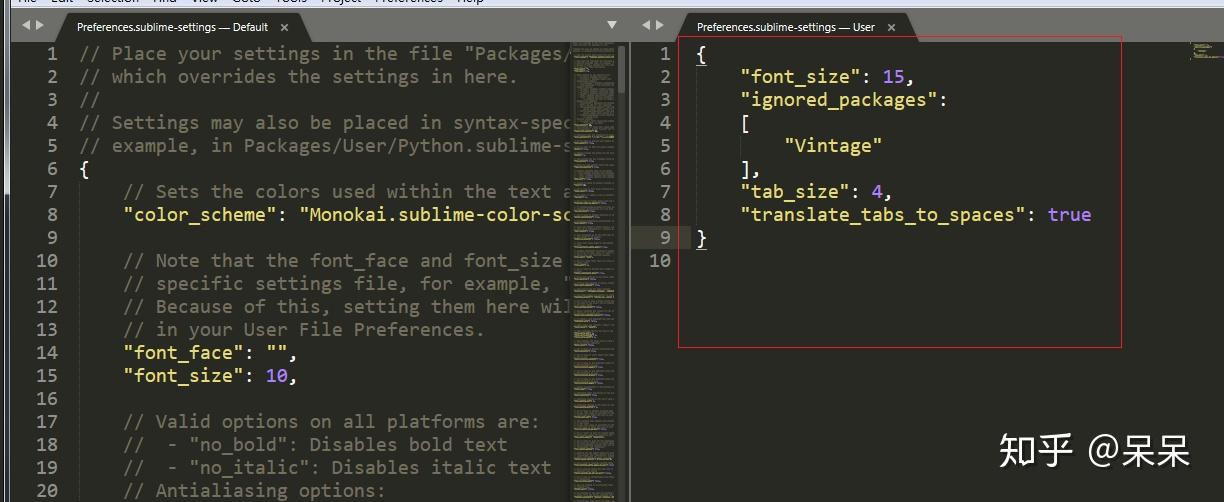The height and width of the screenshot is (502, 1224).
Task: Click the opening brace on User pane line 1
Action: point(702,54)
